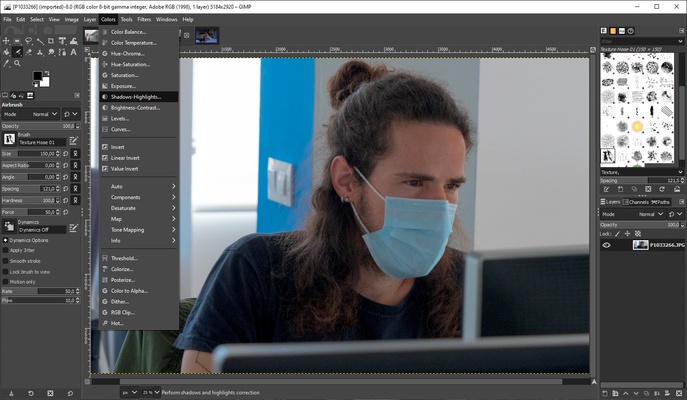
Task: Open the Levels adjustment
Action: [139, 118]
